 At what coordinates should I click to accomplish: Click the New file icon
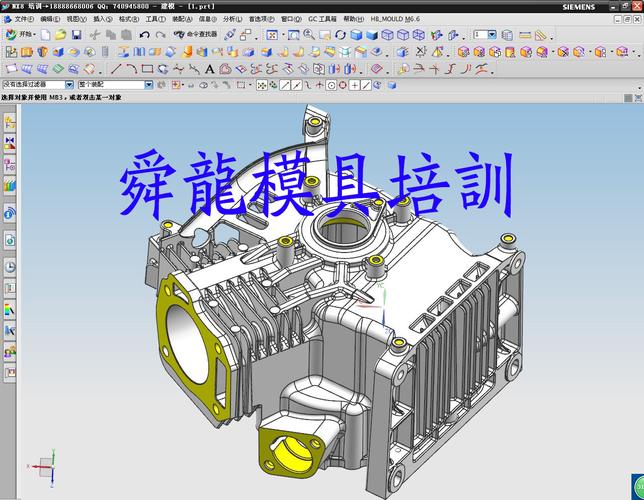click(x=45, y=35)
